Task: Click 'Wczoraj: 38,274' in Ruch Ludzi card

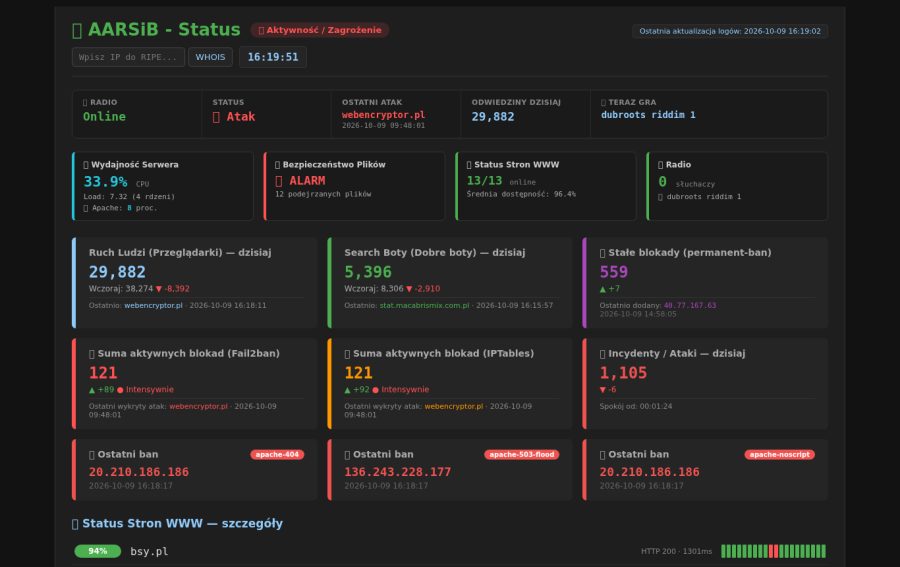Action: pyautogui.click(x=121, y=289)
